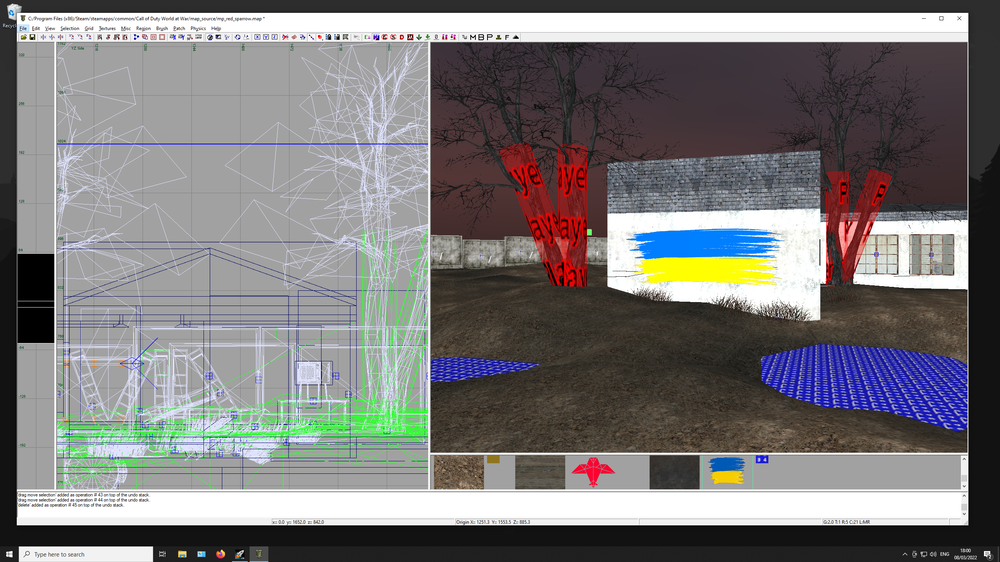Rotate selection around the Z axis

coord(89,37)
